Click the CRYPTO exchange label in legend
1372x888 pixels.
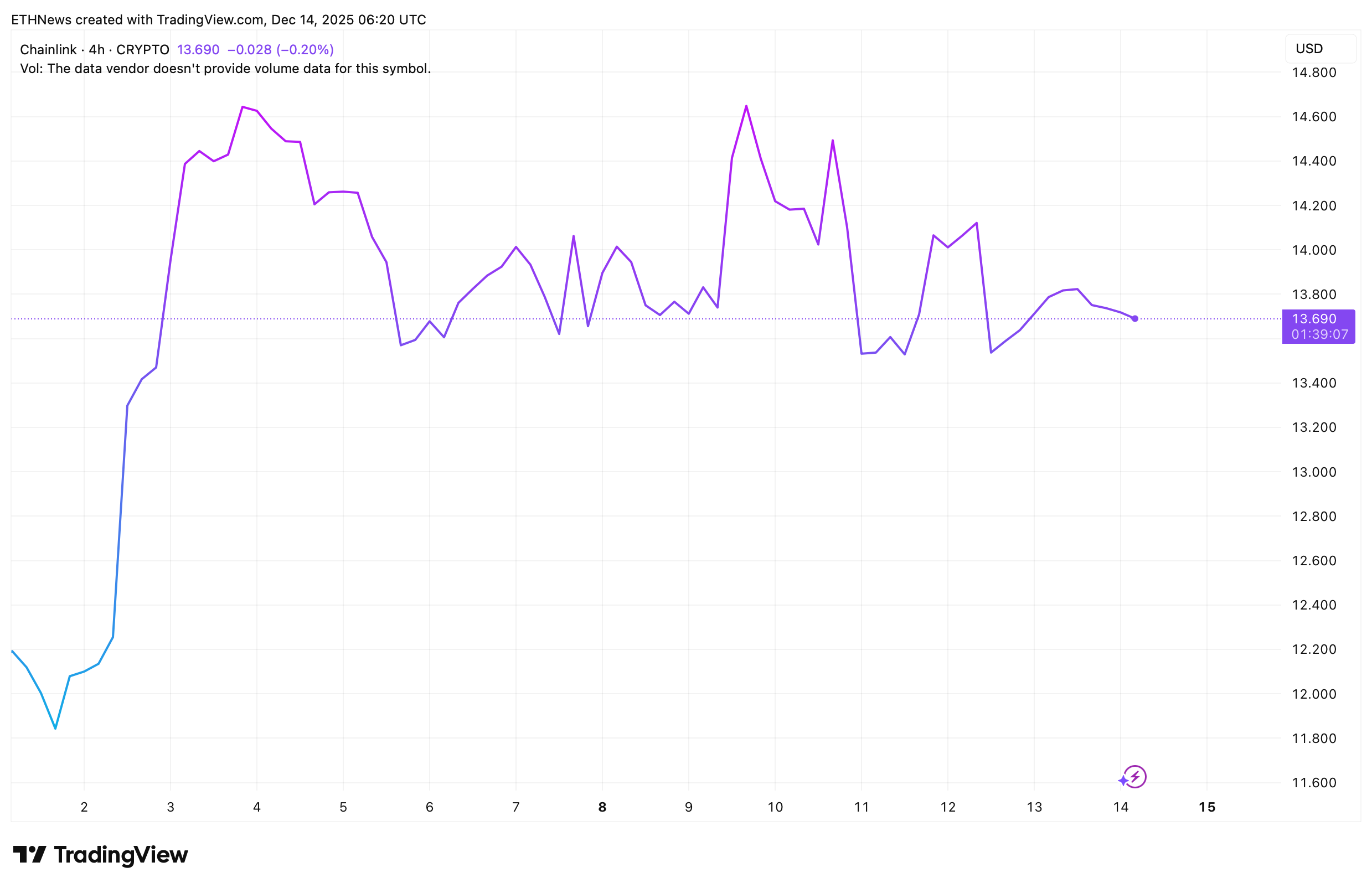(x=142, y=50)
